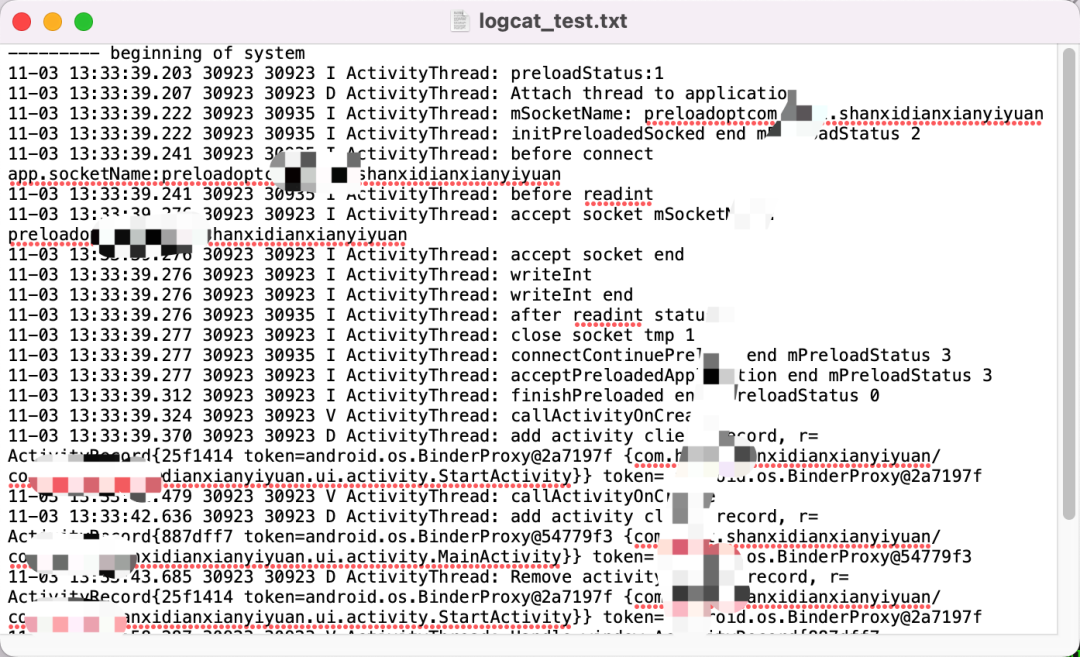This screenshot has height=657, width=1080.
Task: Enter full screen with the green button
Action: coord(84,21)
